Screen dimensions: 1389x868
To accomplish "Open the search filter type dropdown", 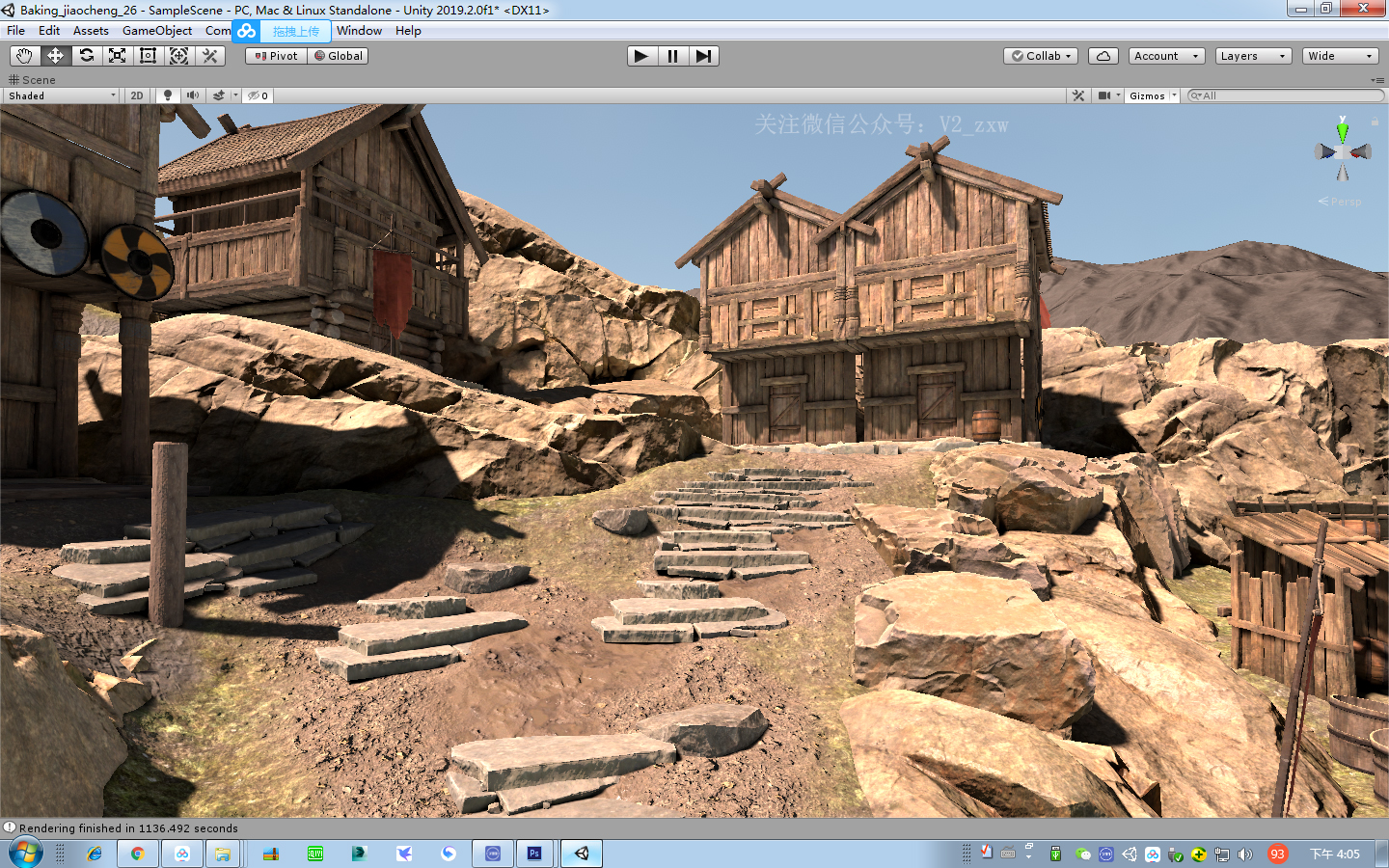I will (x=1196, y=95).
